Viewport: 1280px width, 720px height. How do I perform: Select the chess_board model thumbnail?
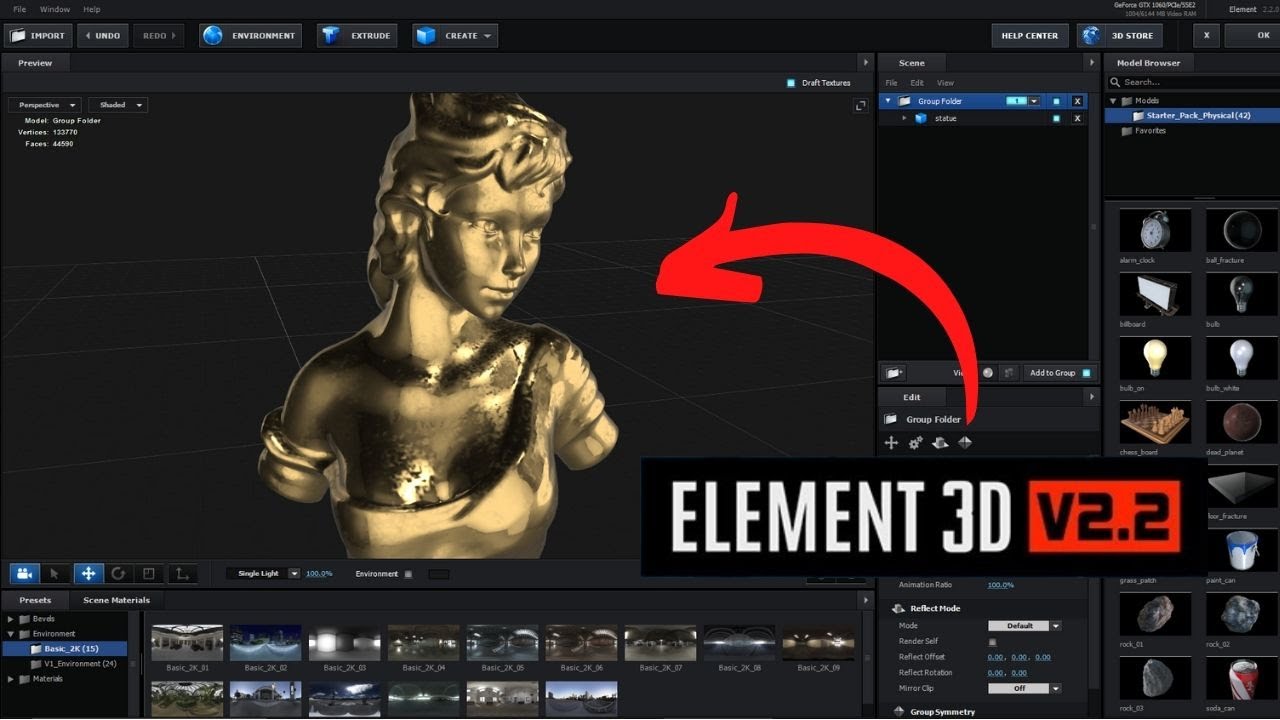click(1155, 423)
